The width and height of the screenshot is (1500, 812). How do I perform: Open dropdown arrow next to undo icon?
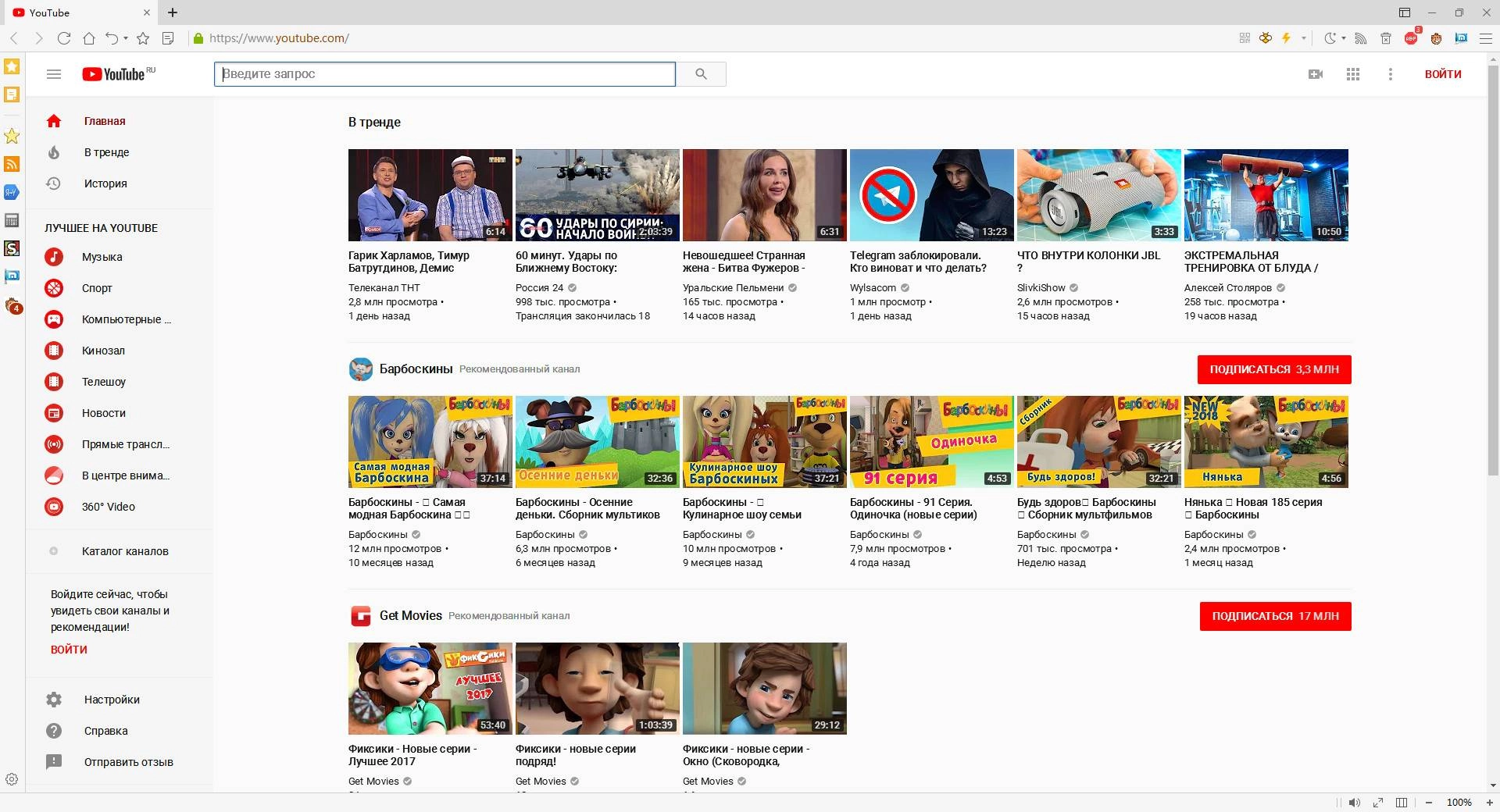(126, 38)
